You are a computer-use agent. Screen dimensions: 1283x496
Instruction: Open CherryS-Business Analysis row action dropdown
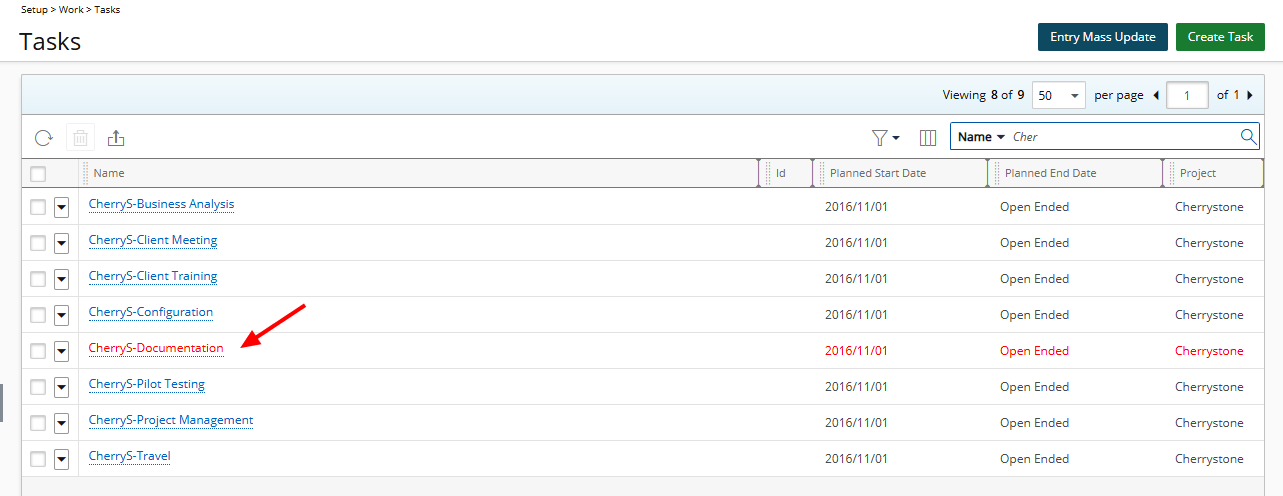pos(61,207)
